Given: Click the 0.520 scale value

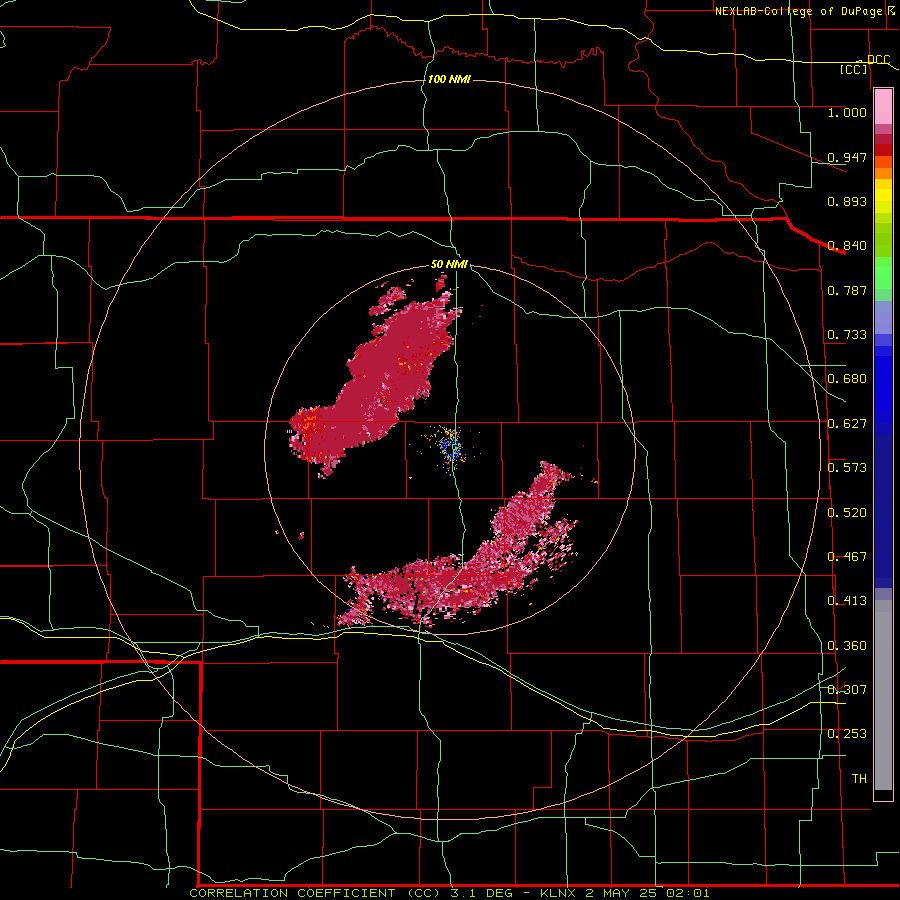Looking at the screenshot, I should pyautogui.click(x=847, y=513).
